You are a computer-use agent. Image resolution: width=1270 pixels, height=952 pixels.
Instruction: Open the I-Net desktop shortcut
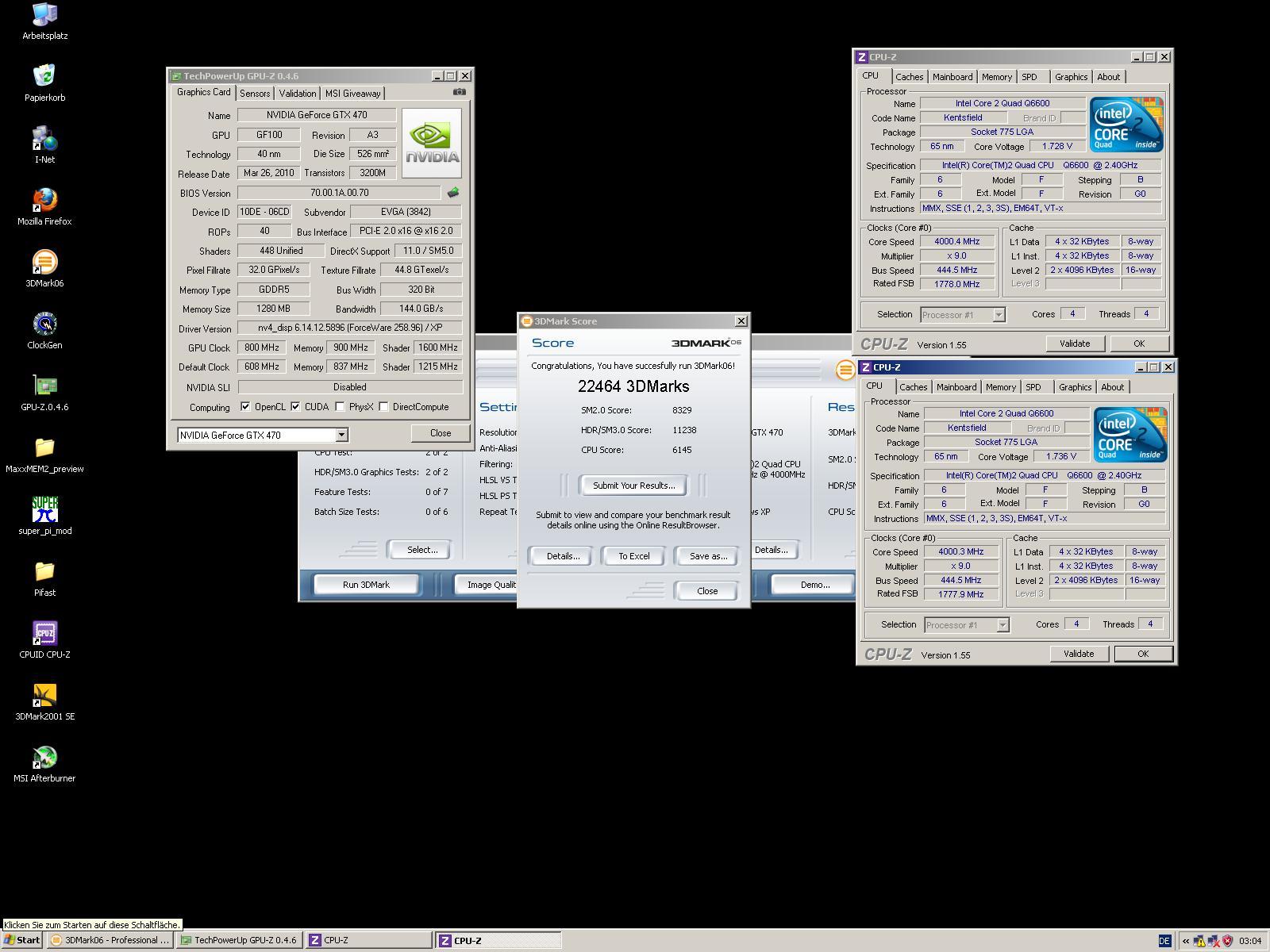pyautogui.click(x=44, y=144)
